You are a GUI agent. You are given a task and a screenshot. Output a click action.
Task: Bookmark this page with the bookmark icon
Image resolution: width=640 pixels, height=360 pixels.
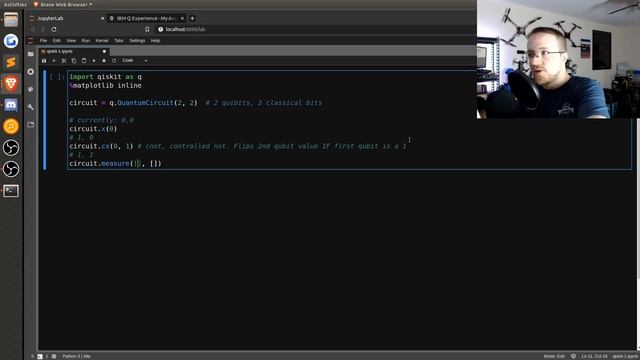point(147,29)
